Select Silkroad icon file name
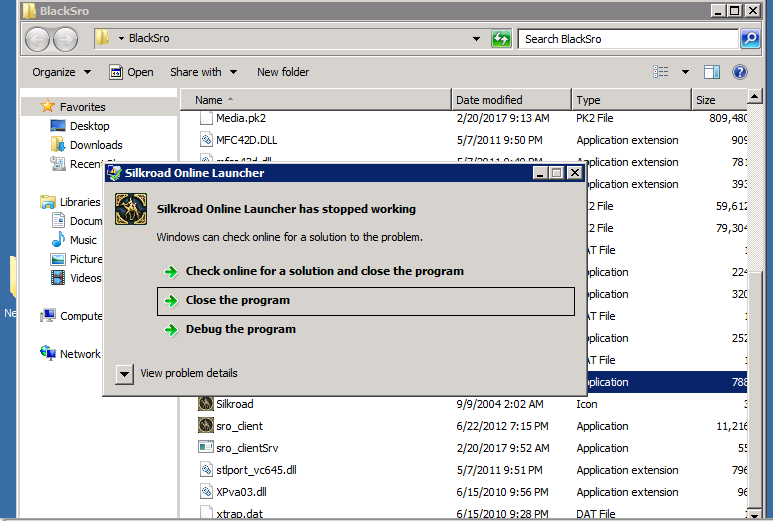Viewport: 773px width, 521px height. [235, 404]
